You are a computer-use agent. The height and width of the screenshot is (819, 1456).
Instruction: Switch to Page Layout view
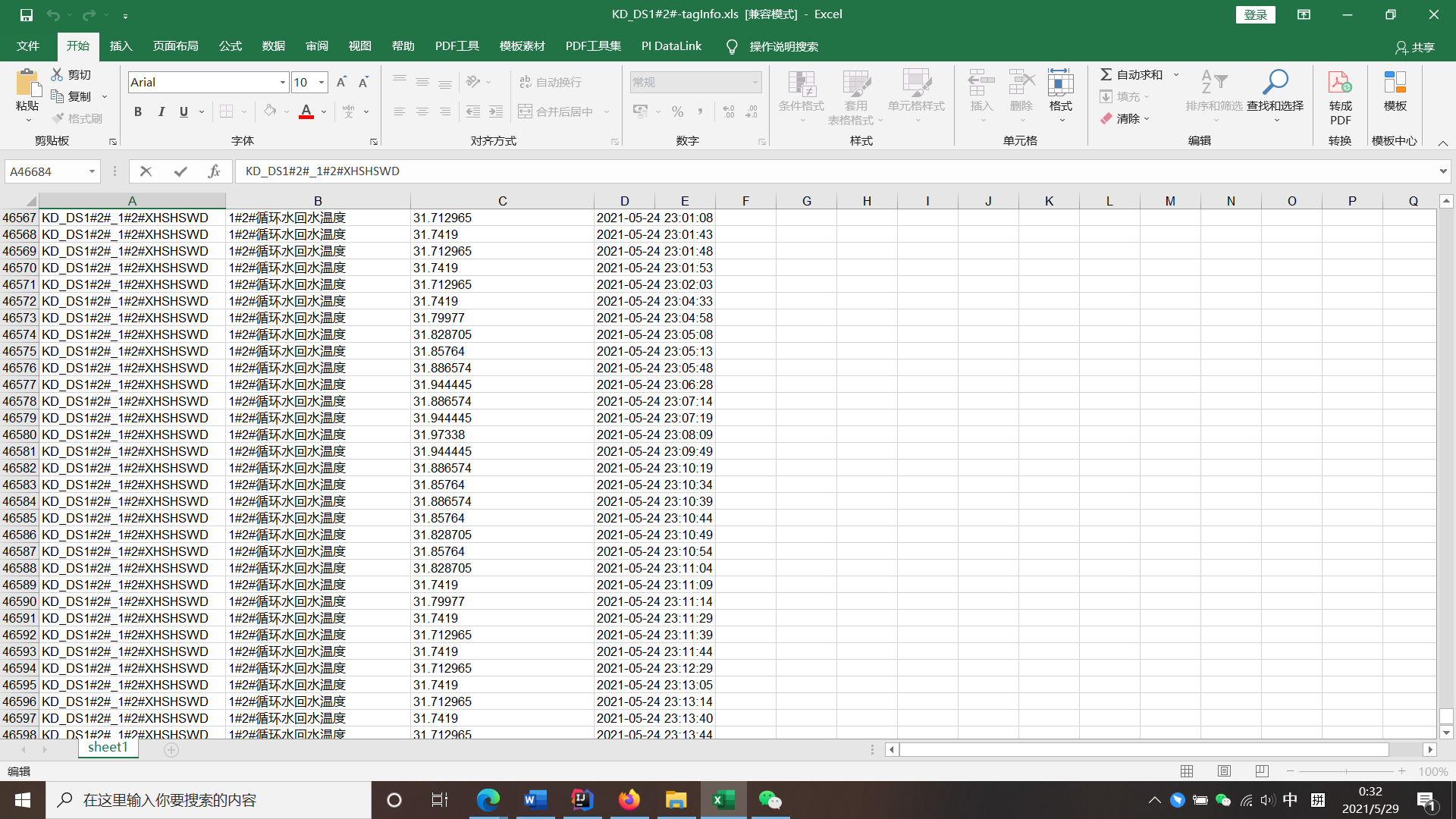(1224, 771)
